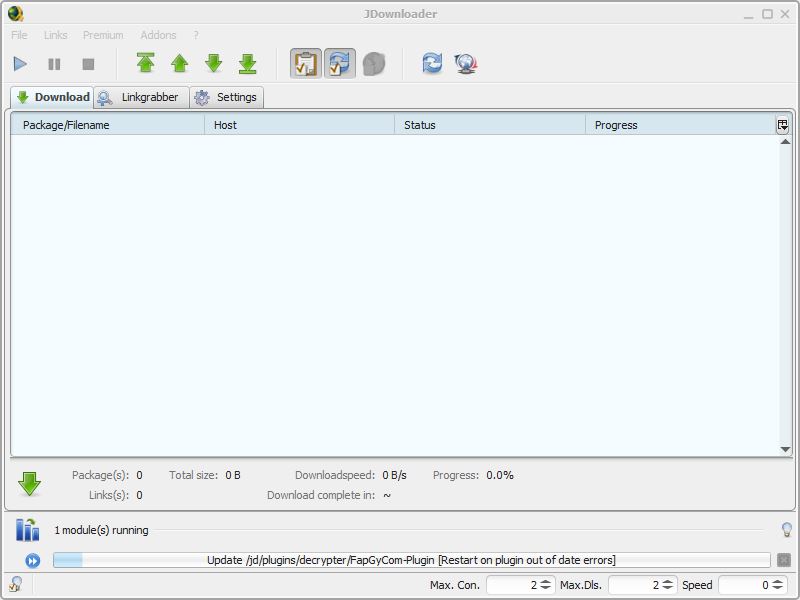
Task: Move selection to top of list
Action: [x=146, y=63]
